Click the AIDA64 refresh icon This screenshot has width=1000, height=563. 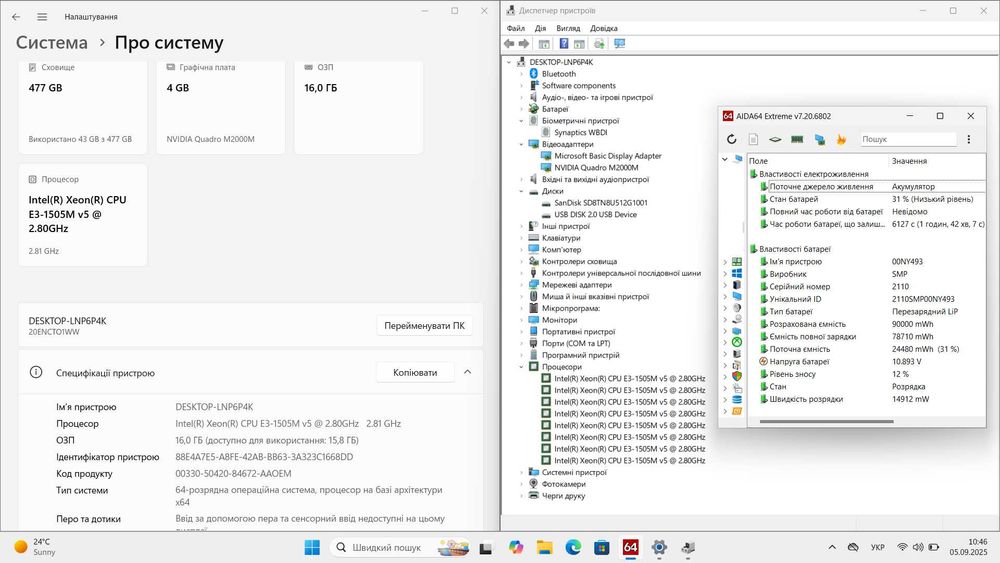(732, 139)
